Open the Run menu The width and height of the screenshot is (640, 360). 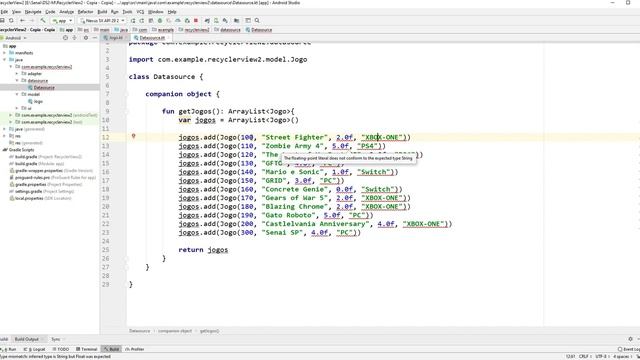pyautogui.click(x=115, y=12)
